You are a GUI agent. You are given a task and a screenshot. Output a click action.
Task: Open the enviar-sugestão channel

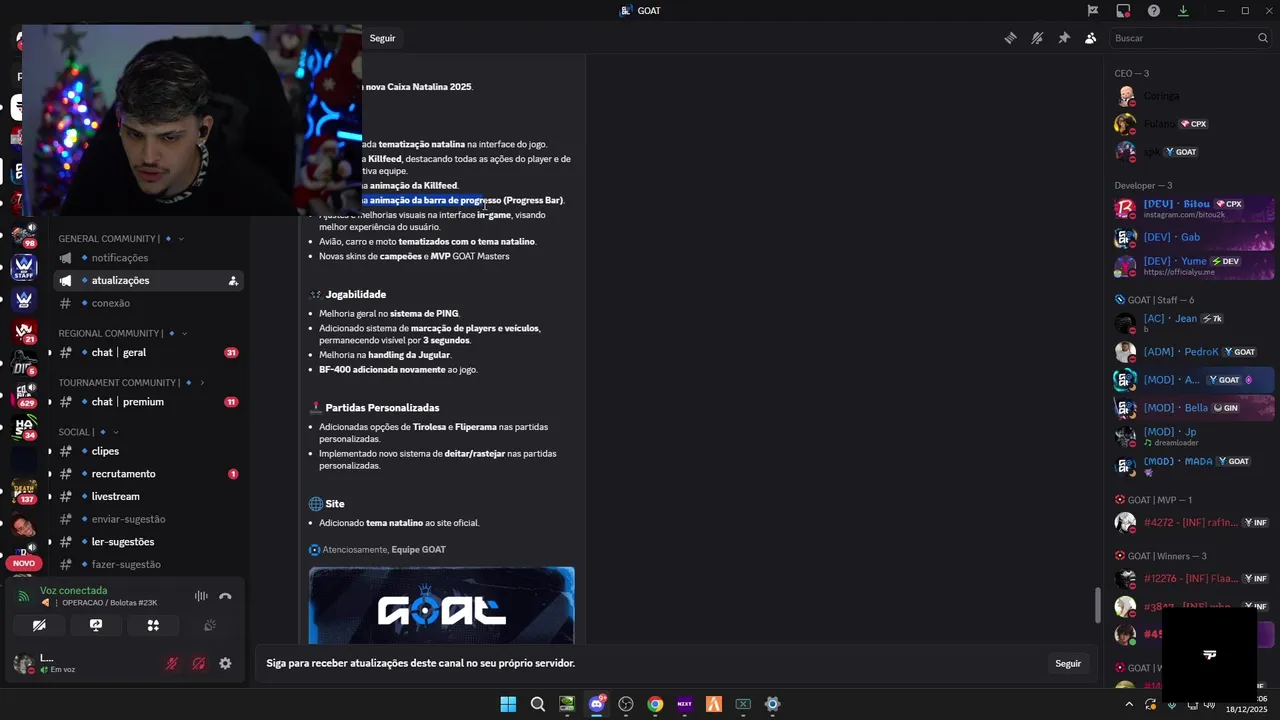point(149,519)
